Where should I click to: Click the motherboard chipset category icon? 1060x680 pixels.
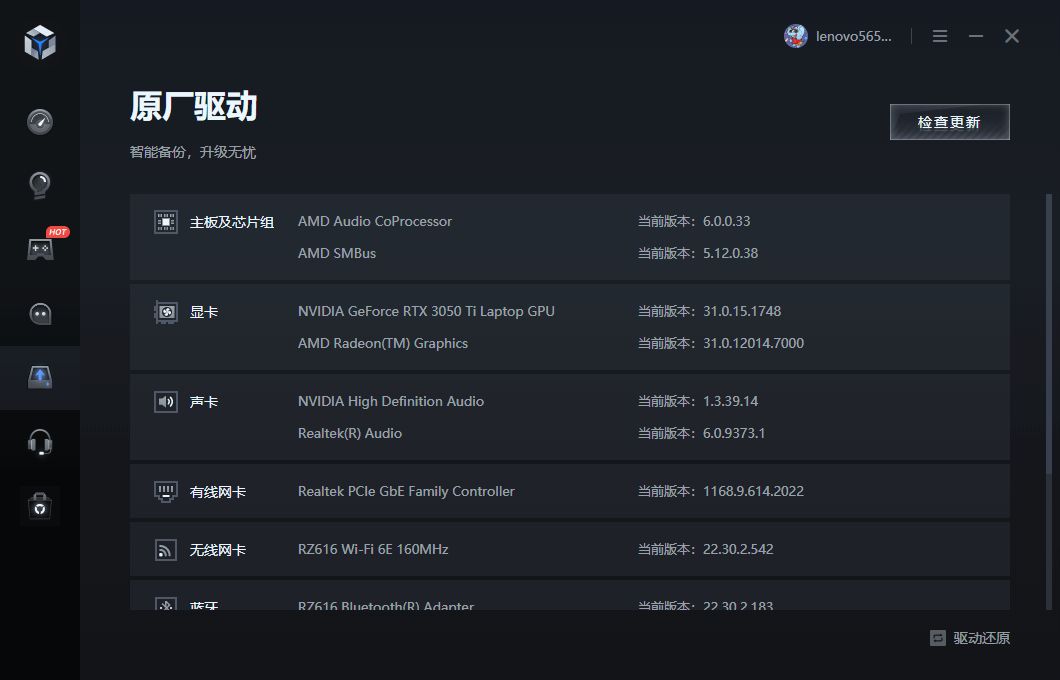[x=166, y=222]
